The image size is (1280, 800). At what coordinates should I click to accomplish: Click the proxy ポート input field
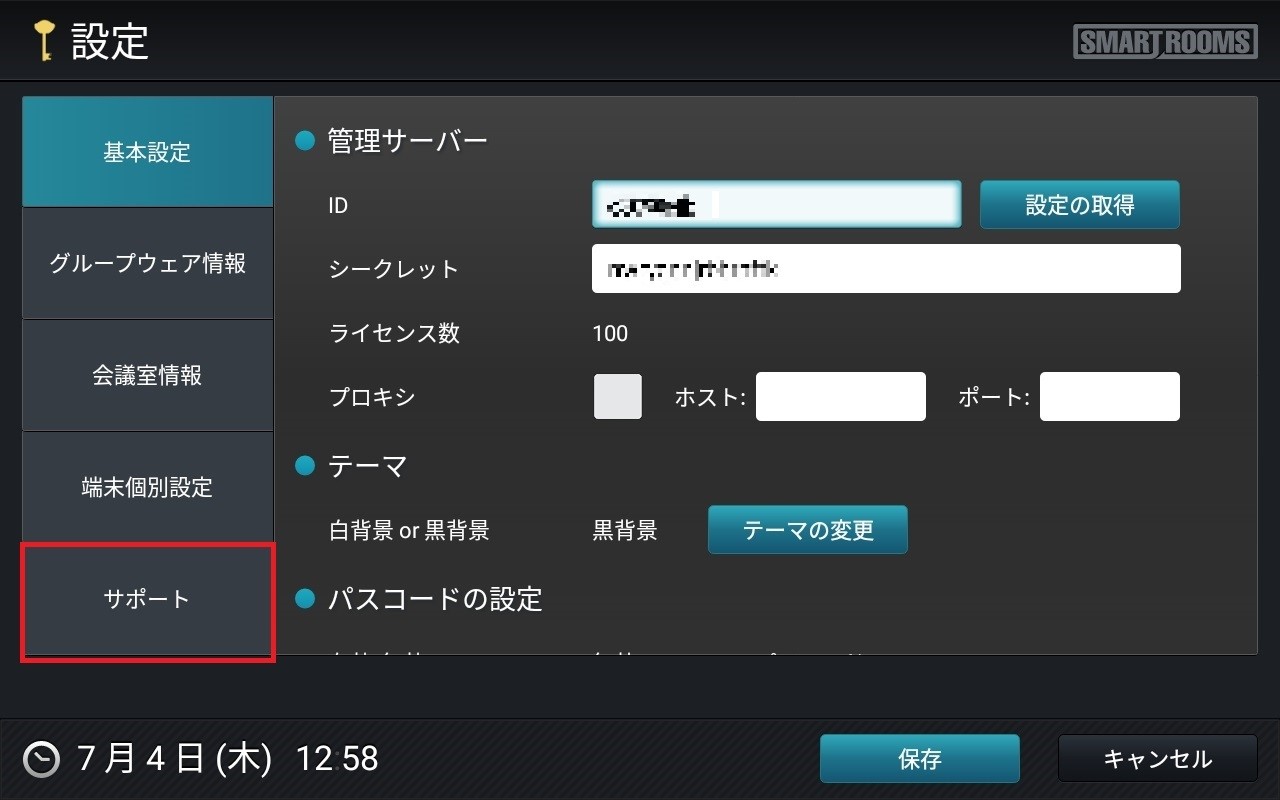click(1109, 397)
